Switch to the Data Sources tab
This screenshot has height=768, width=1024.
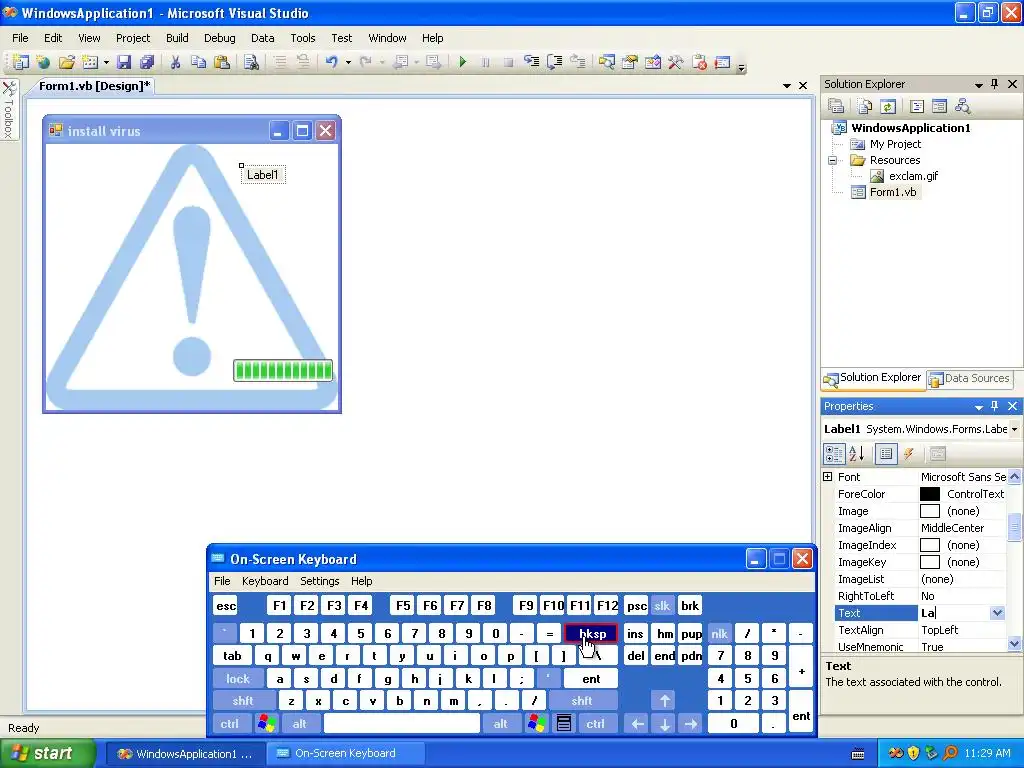point(970,378)
